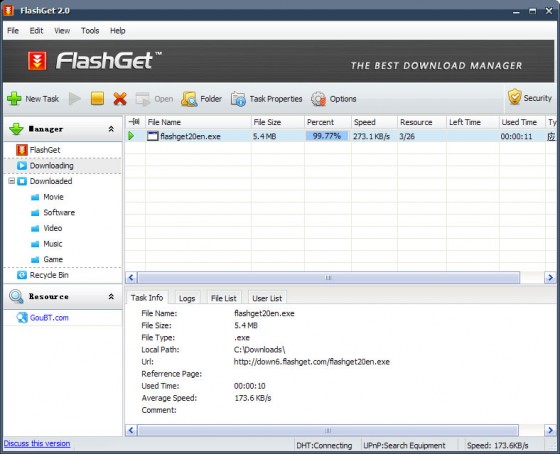Click Task Info pane scrollbar right arrow
This screenshot has height=454, width=560.
(550, 430)
